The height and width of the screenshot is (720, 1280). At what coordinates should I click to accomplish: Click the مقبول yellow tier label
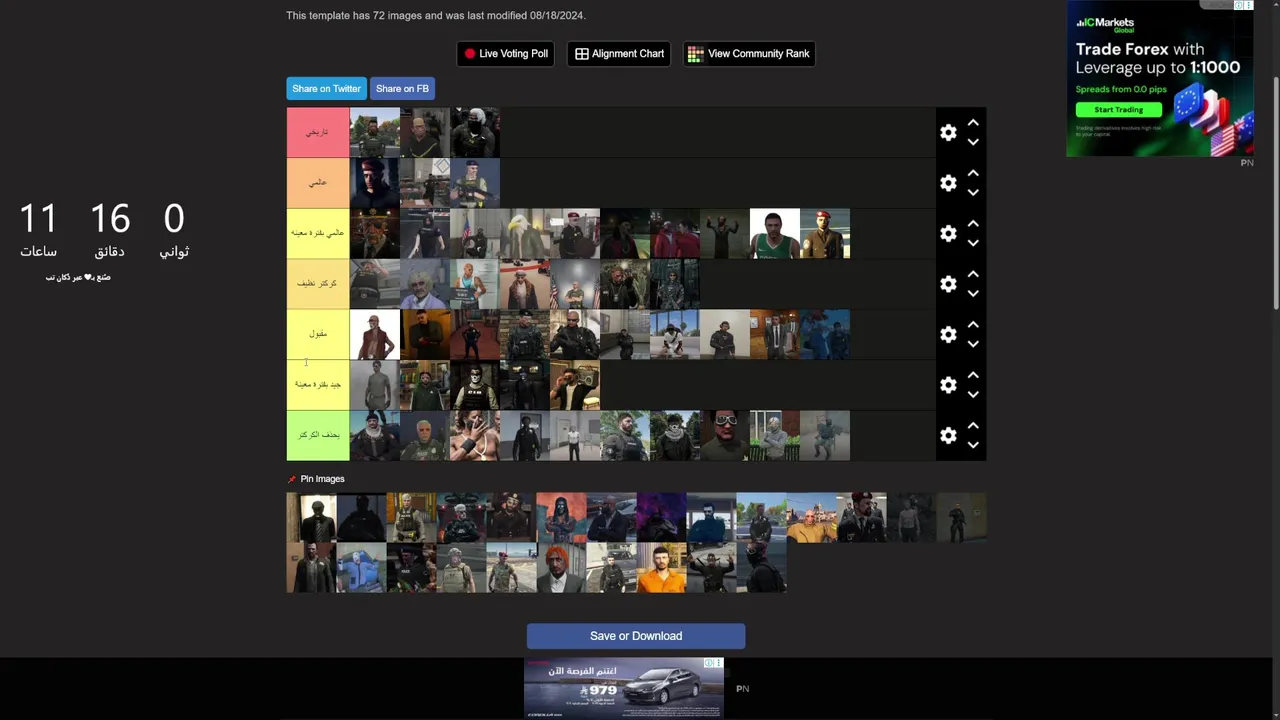318,334
